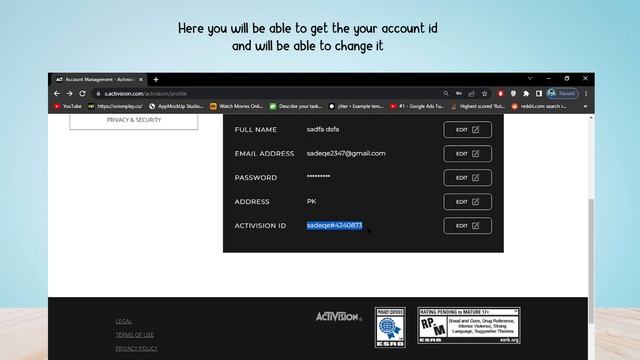This screenshot has width=640, height=360.
Task: Open the Terms of Use footer link
Action: pos(135,335)
